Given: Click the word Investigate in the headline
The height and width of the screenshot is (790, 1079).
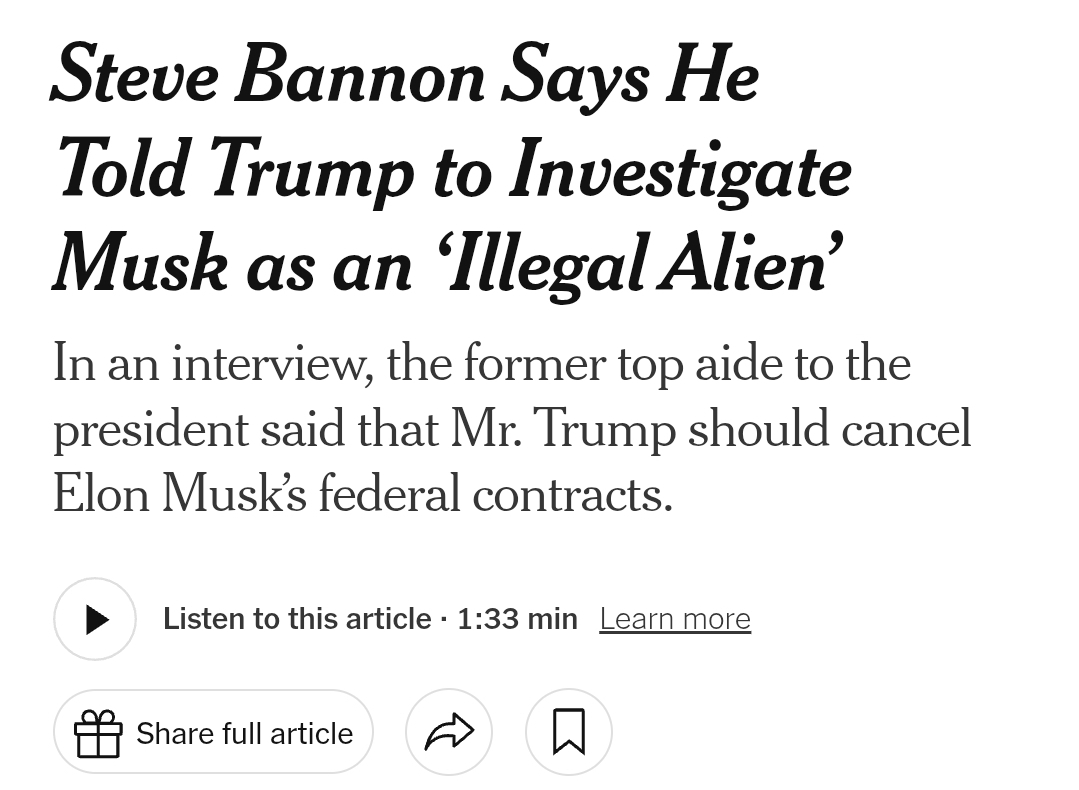Looking at the screenshot, I should coord(680,170).
